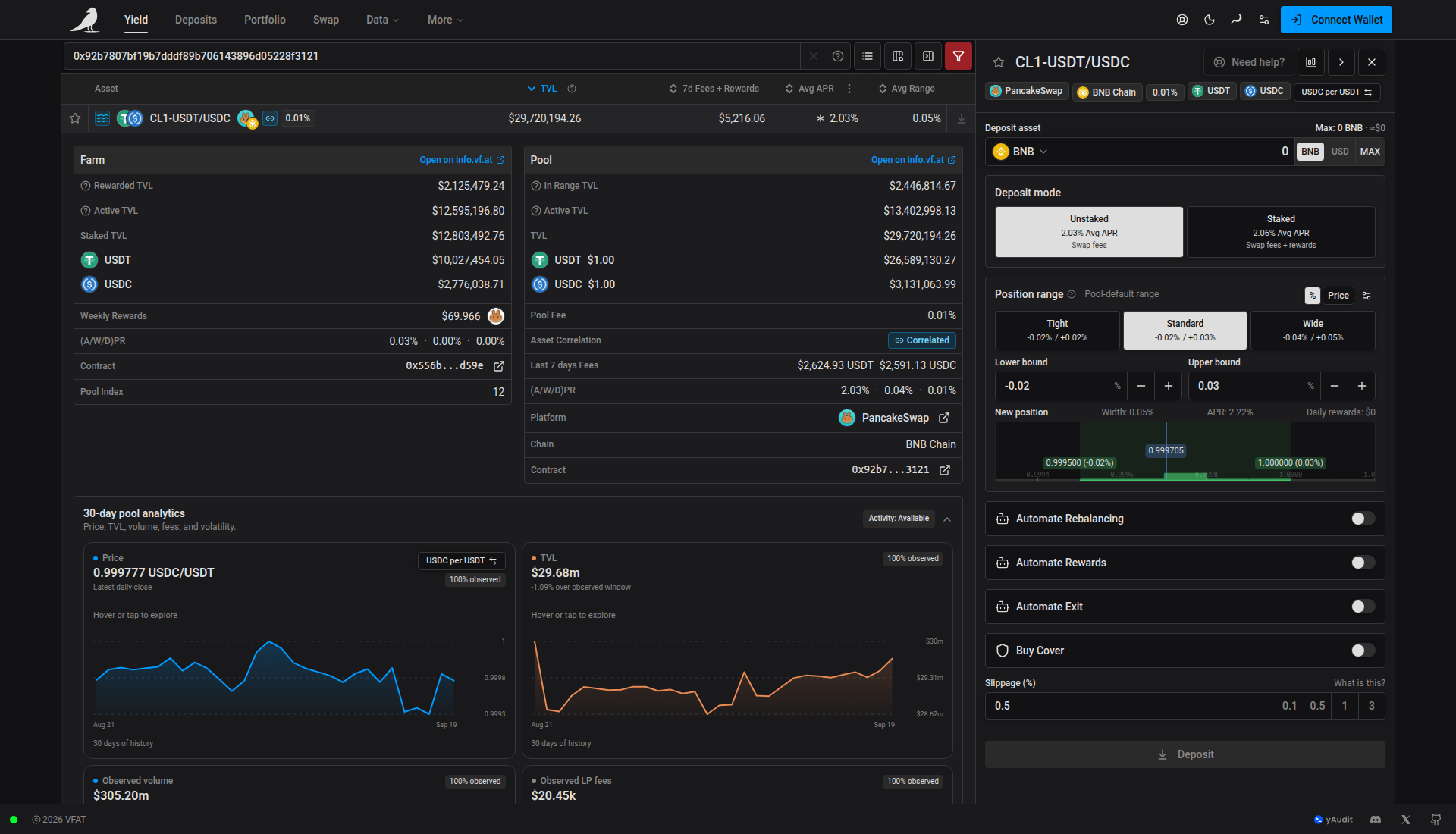
Task: Open the support face icon in header
Action: 1182,20
